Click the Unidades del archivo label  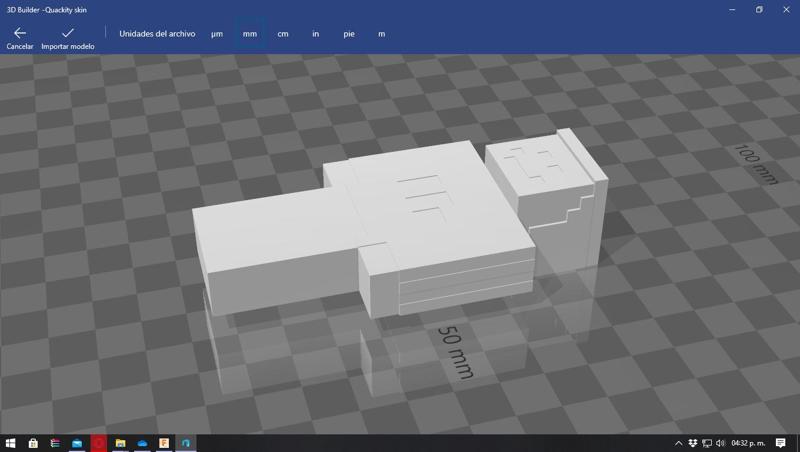[x=157, y=34]
